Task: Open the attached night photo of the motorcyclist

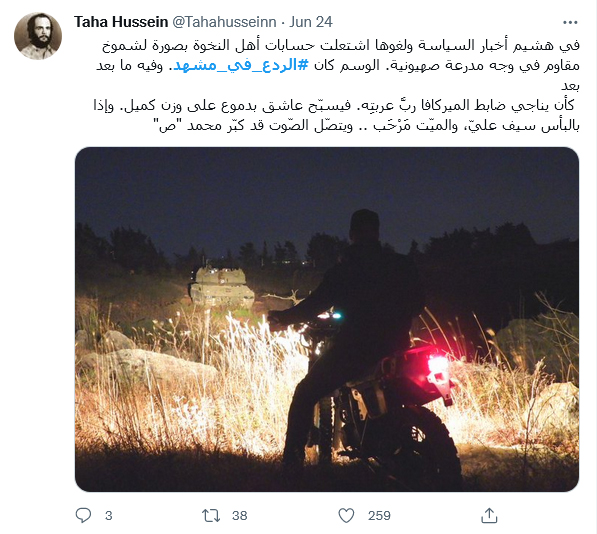Action: click(x=327, y=319)
